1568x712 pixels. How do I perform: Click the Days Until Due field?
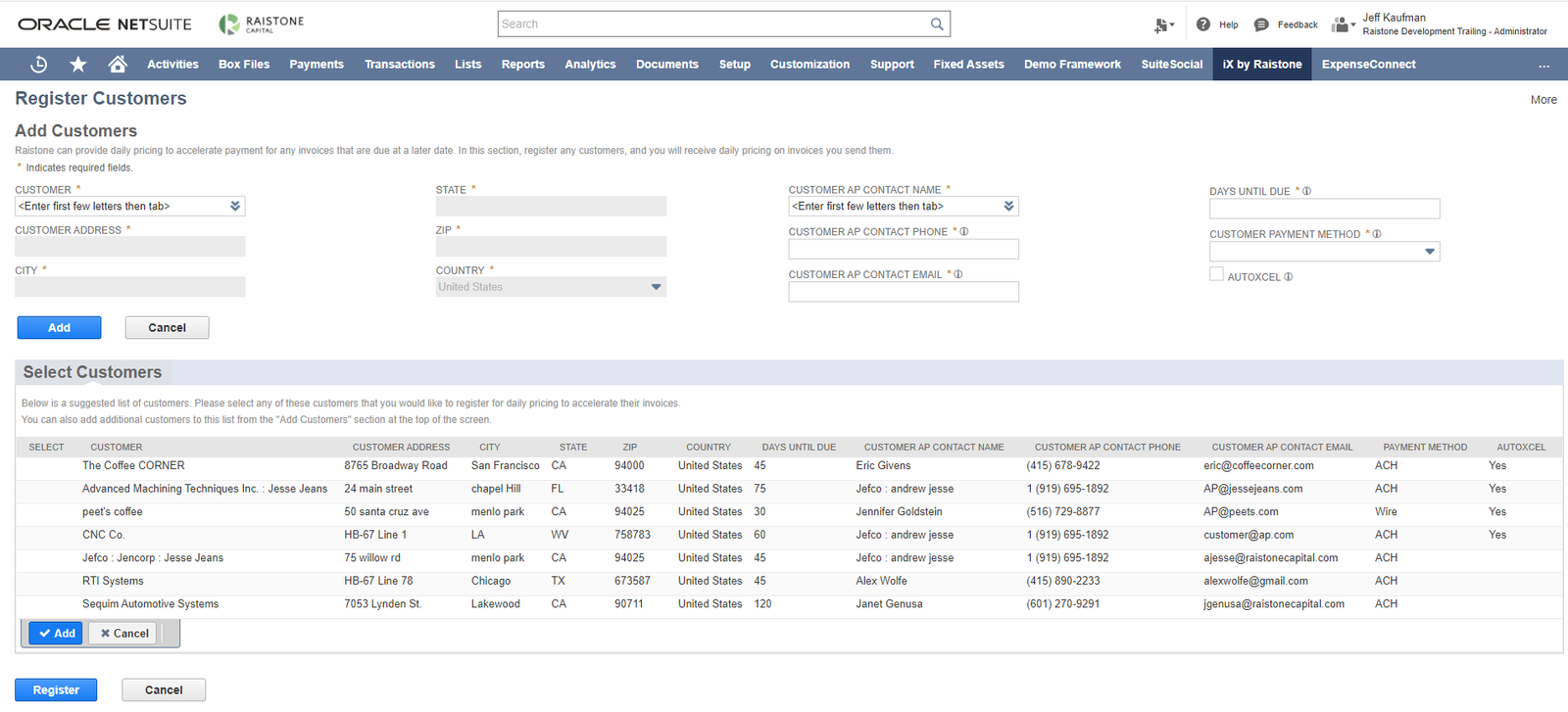1324,209
